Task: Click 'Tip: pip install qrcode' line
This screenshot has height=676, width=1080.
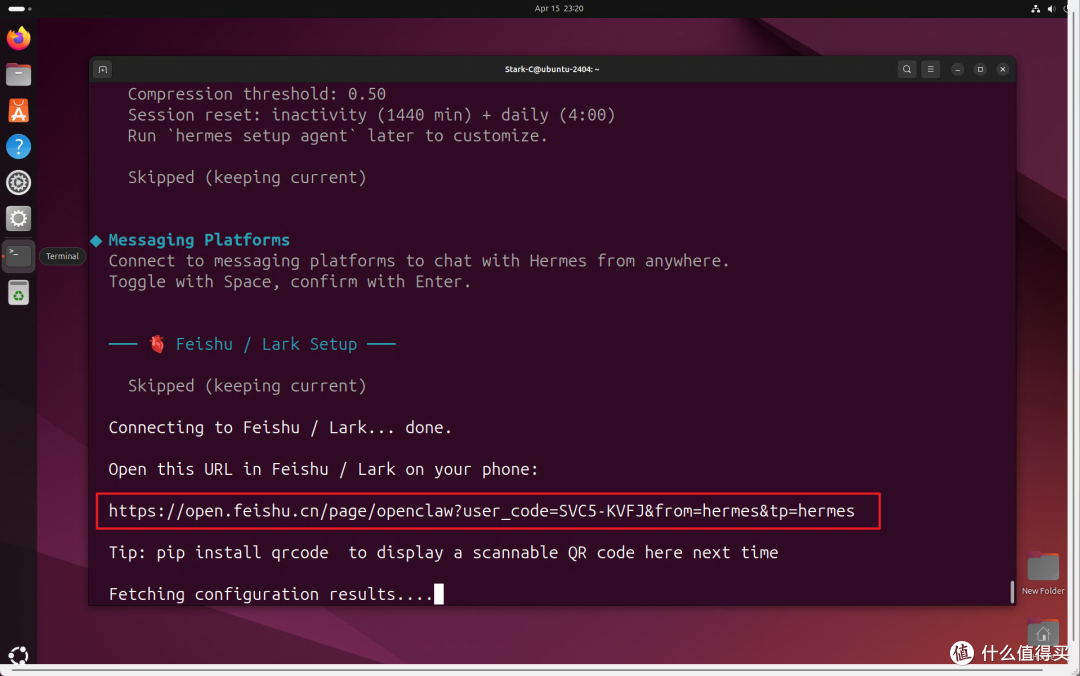Action: point(443,553)
